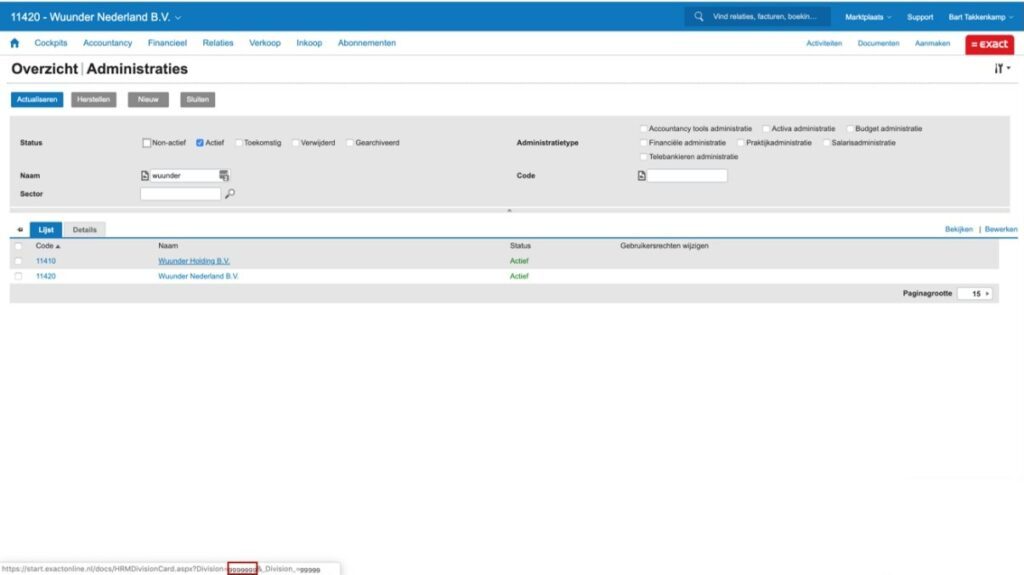The height and width of the screenshot is (575, 1024).
Task: Click the Naam column header
Action: 168,246
